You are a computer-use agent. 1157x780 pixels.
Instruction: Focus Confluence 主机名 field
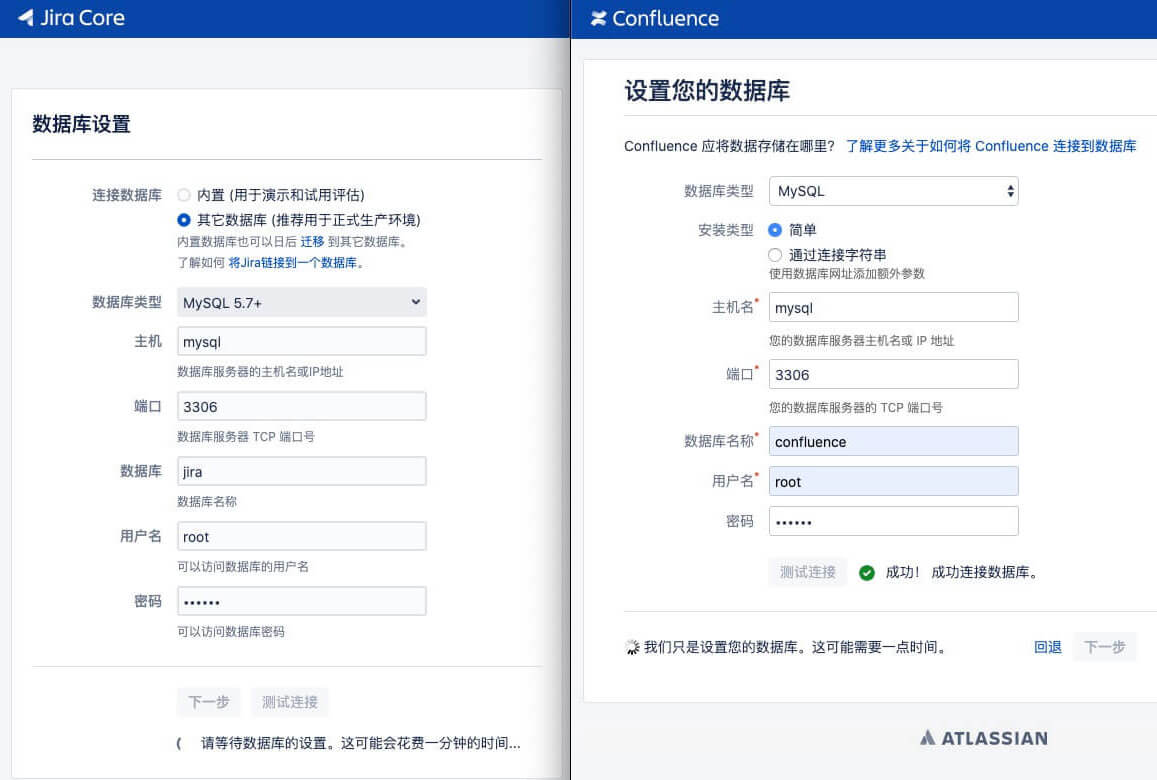894,308
